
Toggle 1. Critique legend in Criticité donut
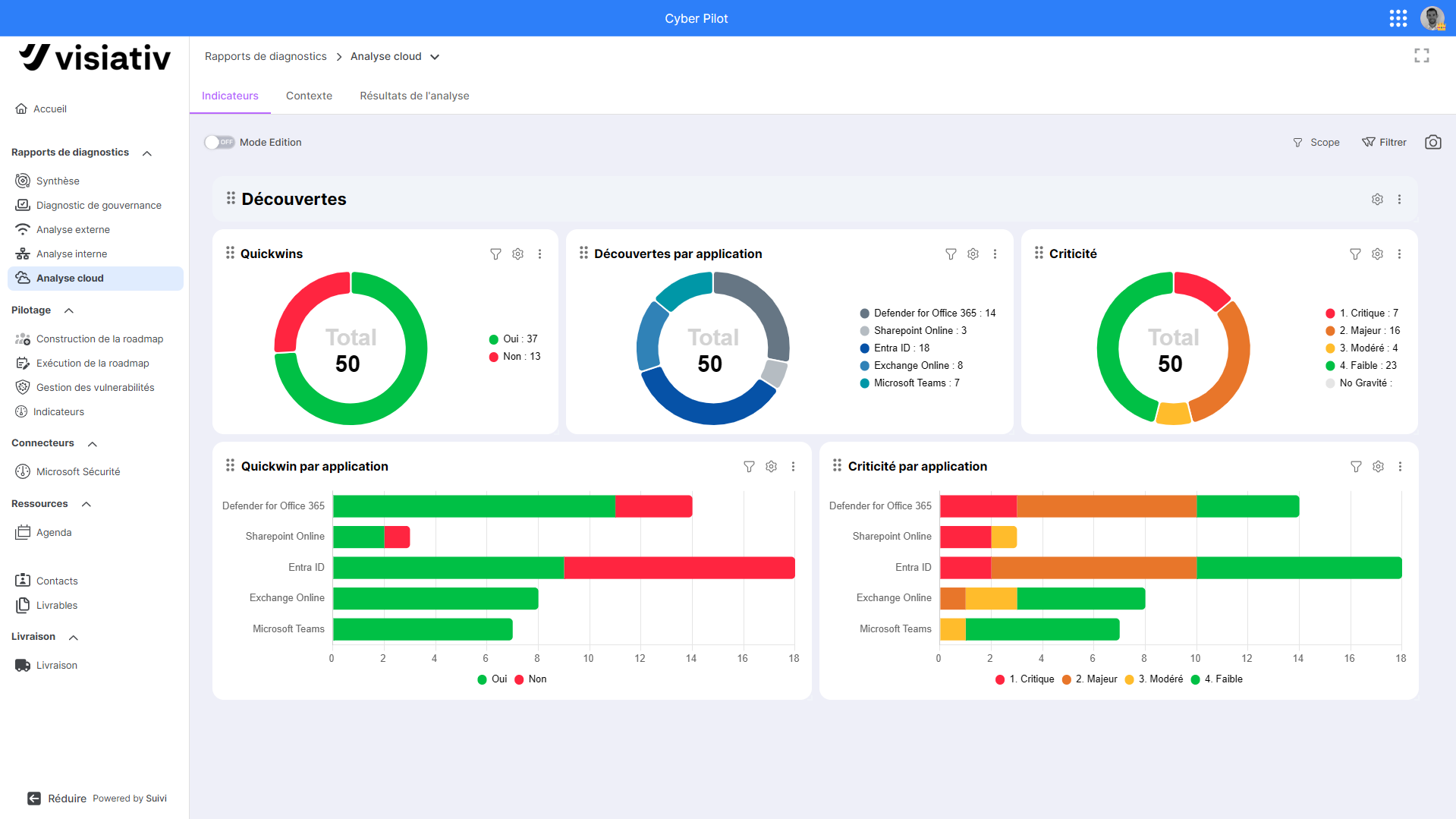point(1362,313)
